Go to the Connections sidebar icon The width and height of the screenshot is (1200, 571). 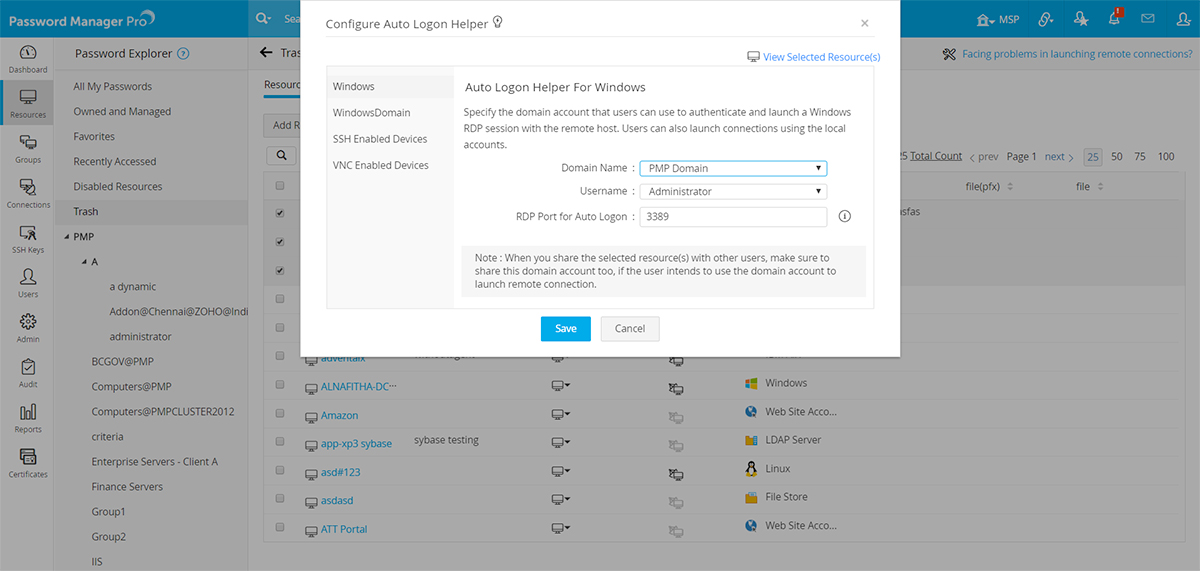(x=28, y=192)
